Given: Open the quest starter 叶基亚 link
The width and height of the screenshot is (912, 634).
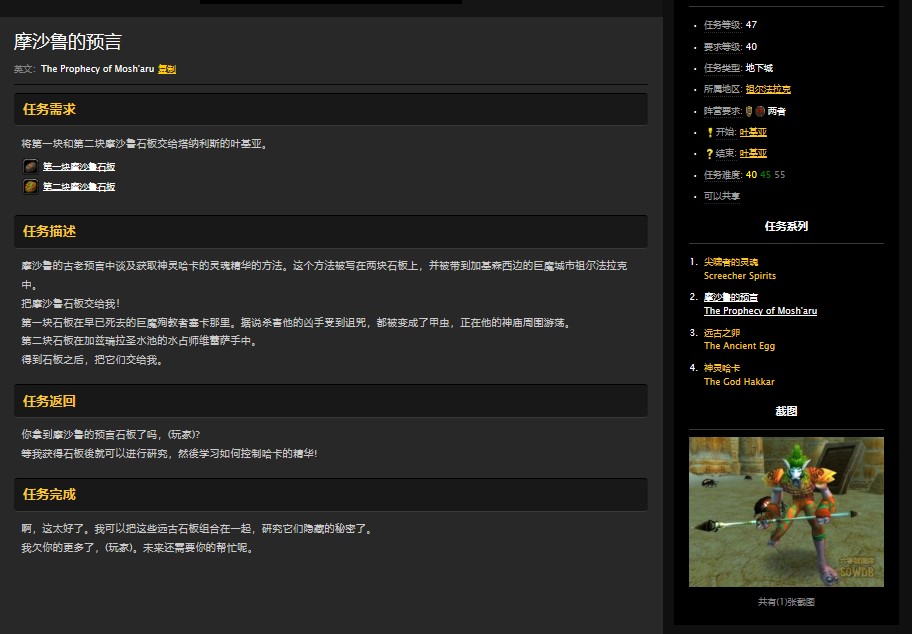Looking at the screenshot, I should [x=753, y=134].
